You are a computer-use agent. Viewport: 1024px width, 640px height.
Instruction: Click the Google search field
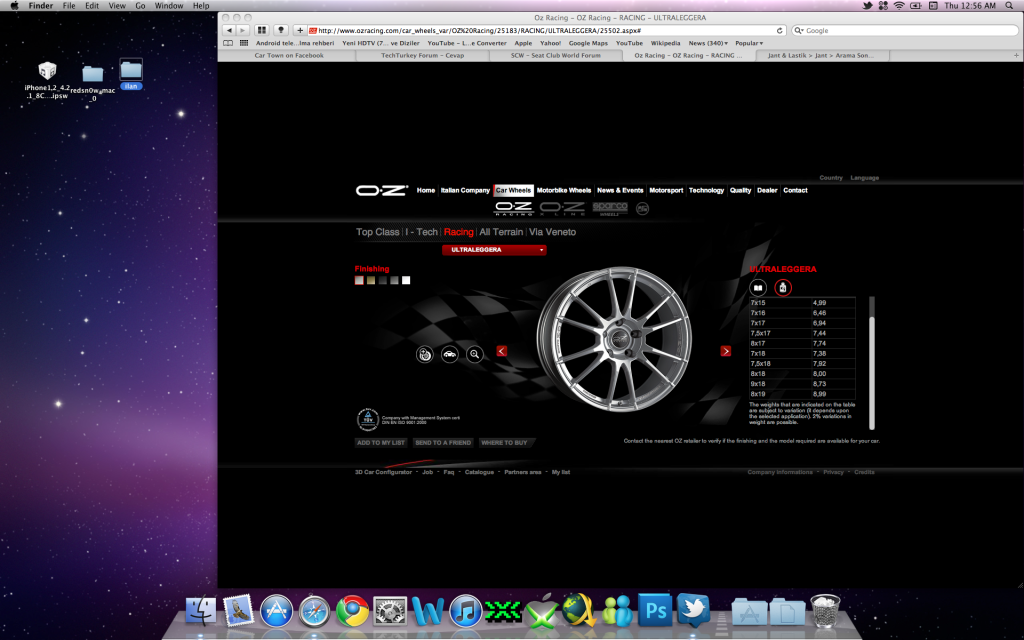click(904, 31)
